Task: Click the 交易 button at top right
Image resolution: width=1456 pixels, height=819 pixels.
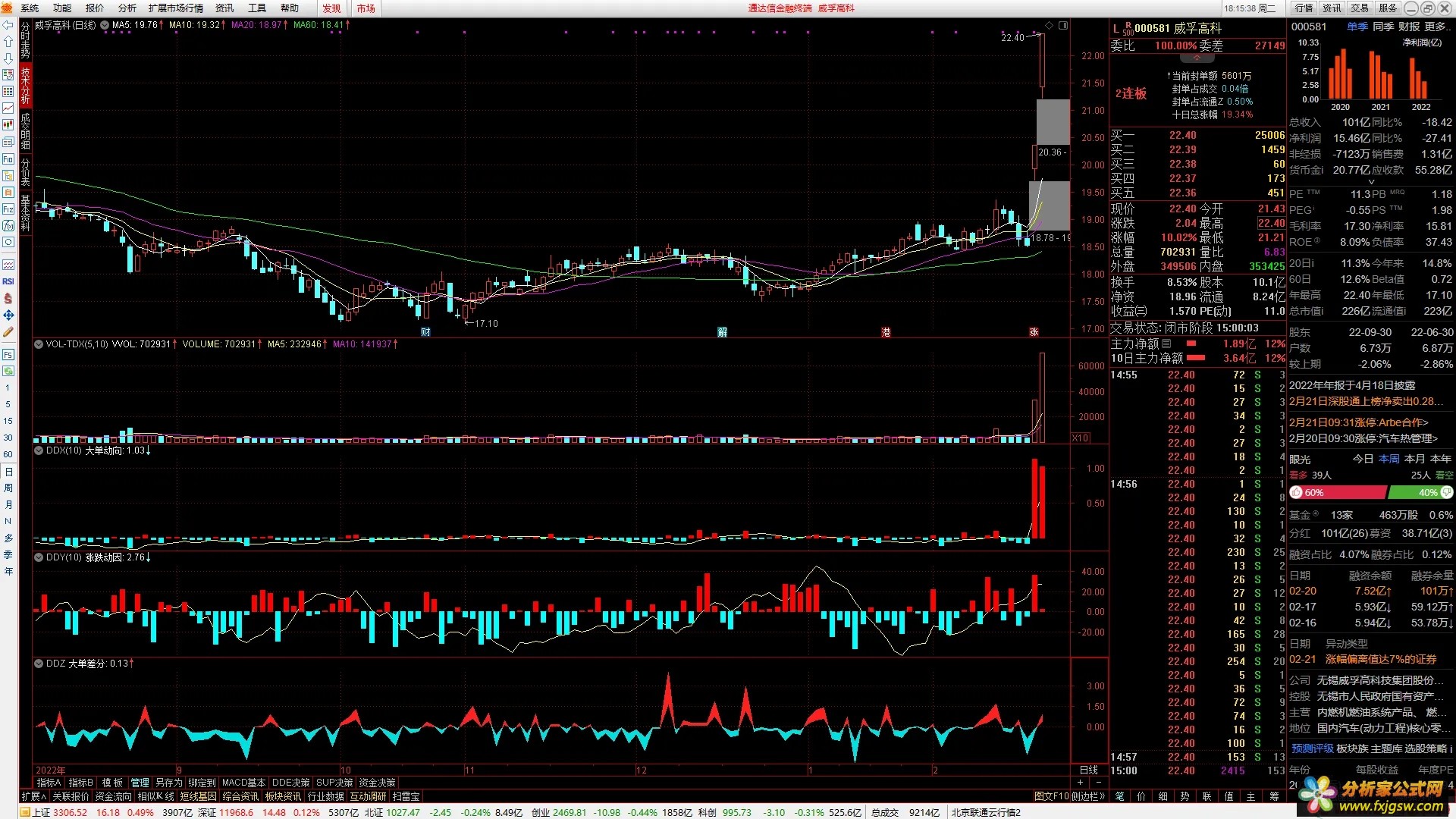Action: point(1360,8)
